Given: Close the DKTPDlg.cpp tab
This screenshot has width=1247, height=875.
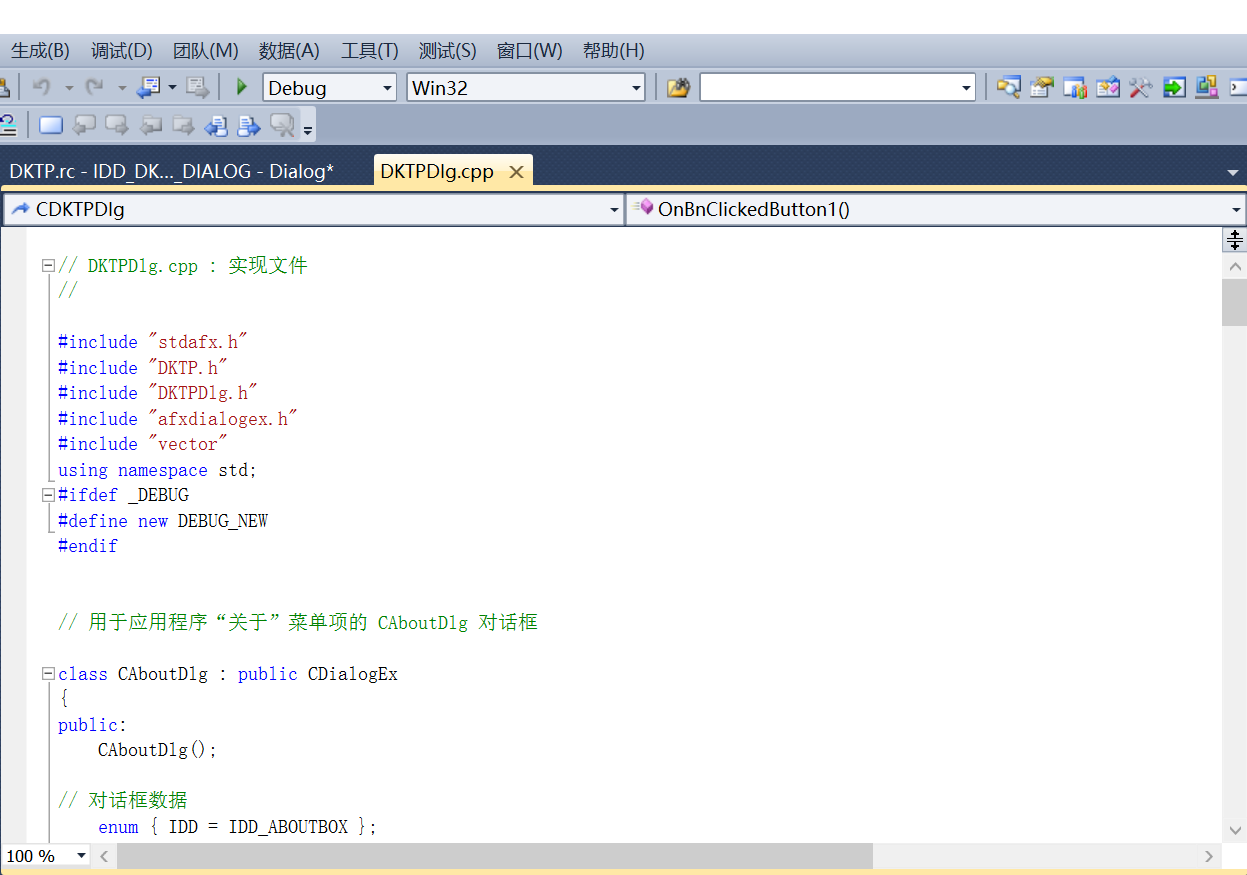Looking at the screenshot, I should tap(516, 172).
